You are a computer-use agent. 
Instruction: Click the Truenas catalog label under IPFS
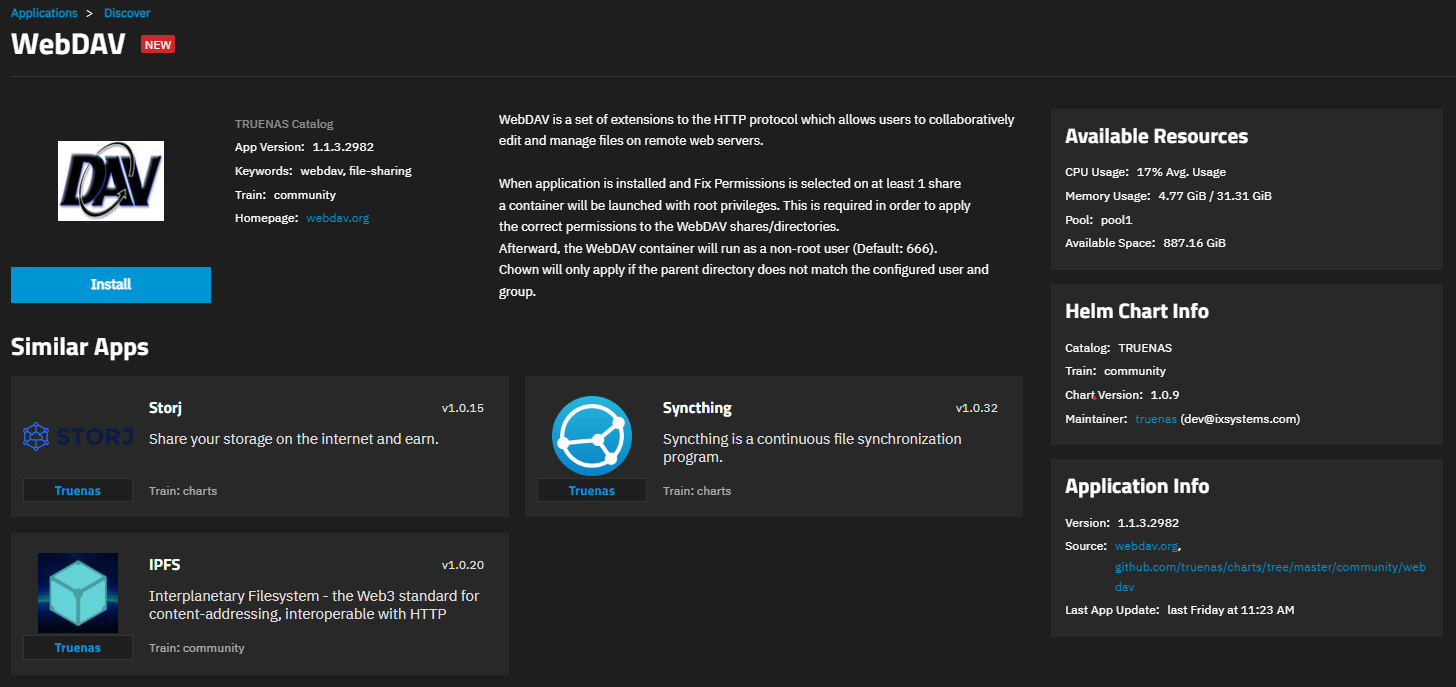(78, 648)
